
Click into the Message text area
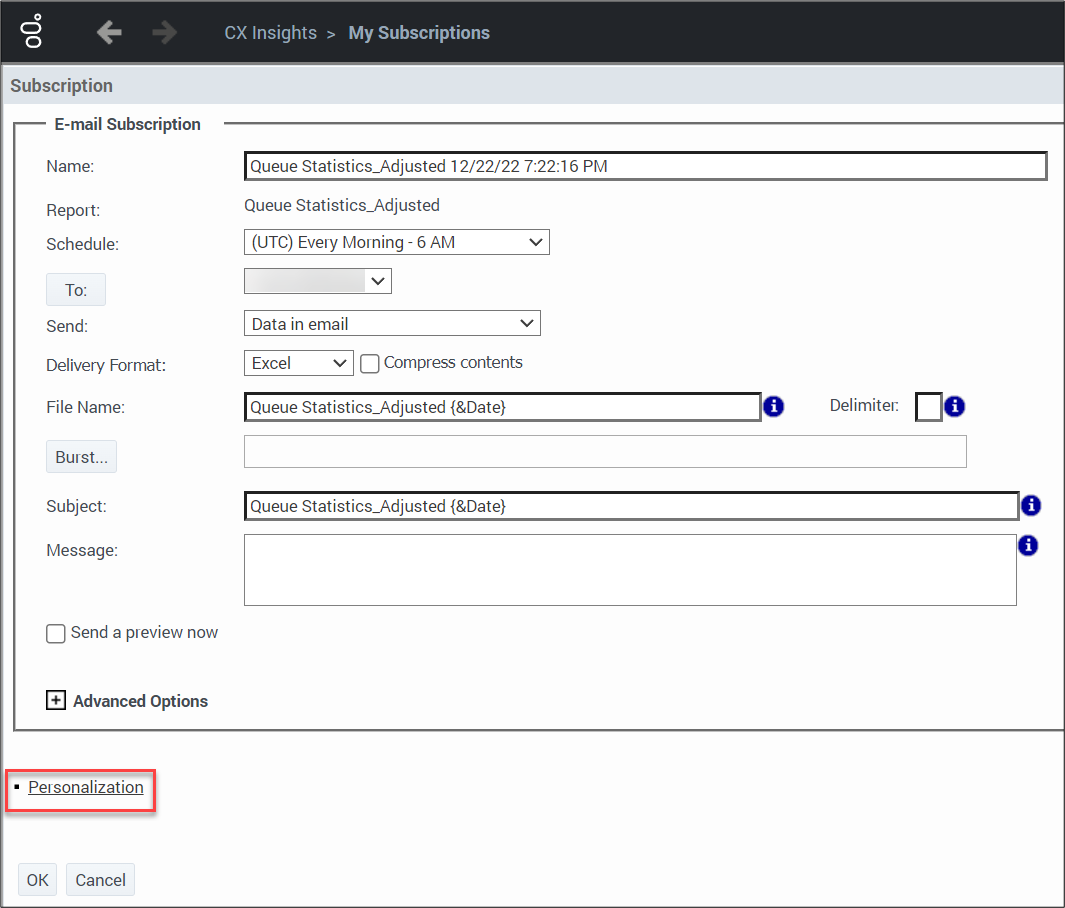click(x=630, y=570)
